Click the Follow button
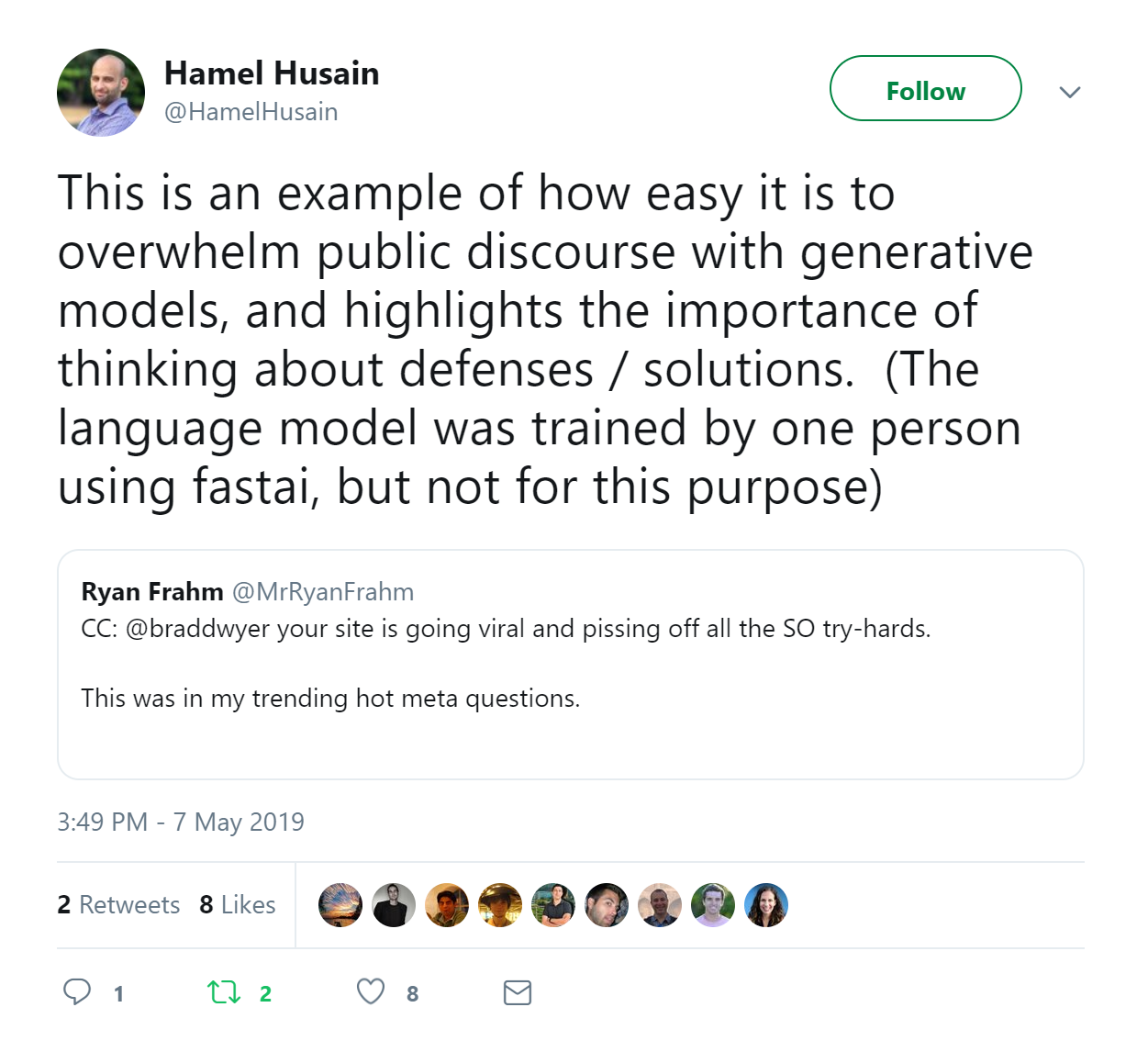This screenshot has height=1052, width=1148. [x=925, y=89]
